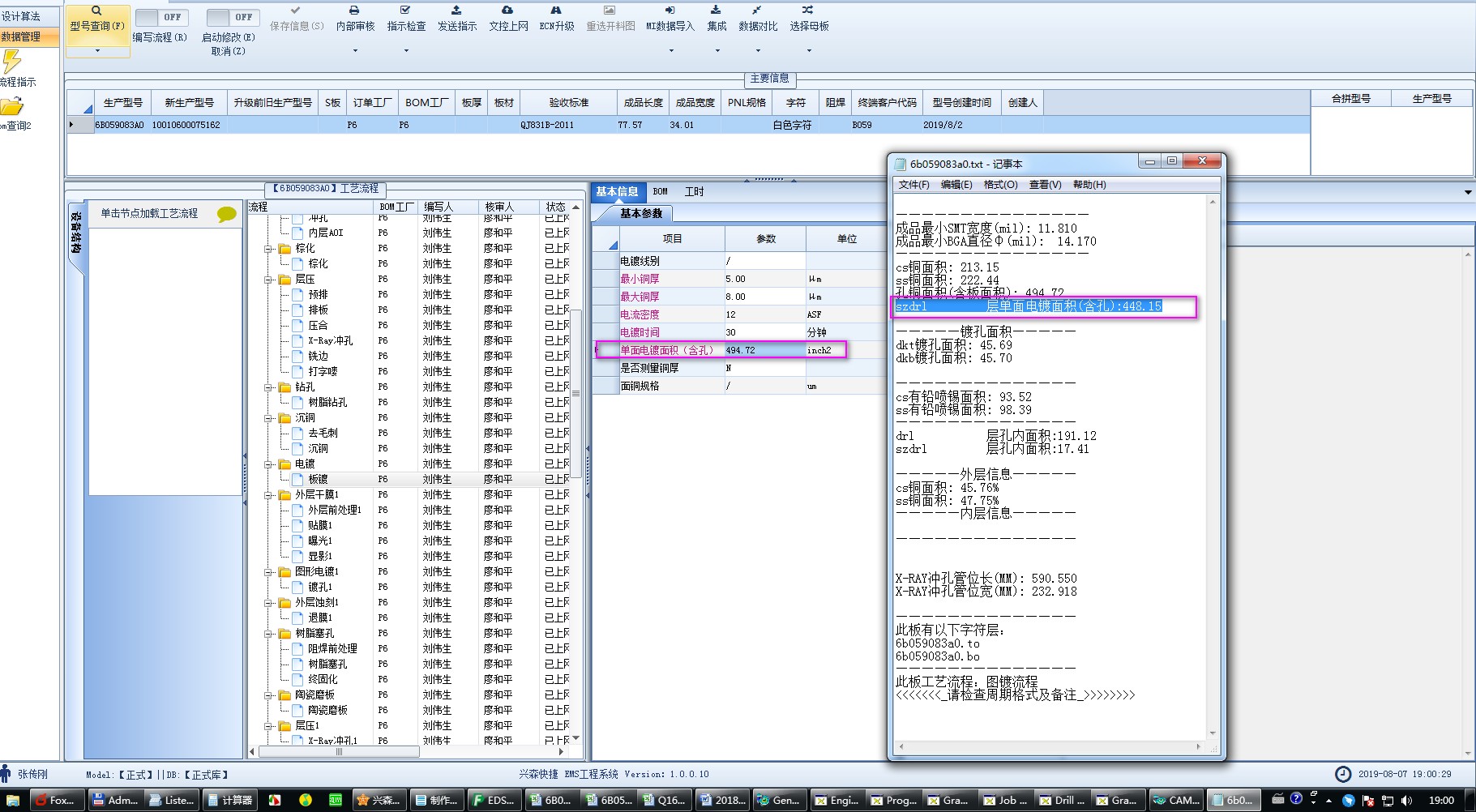Viewport: 1476px width, 812px height.
Task: Click the folder icon of 树脂塞孔 node
Action: tap(285, 633)
